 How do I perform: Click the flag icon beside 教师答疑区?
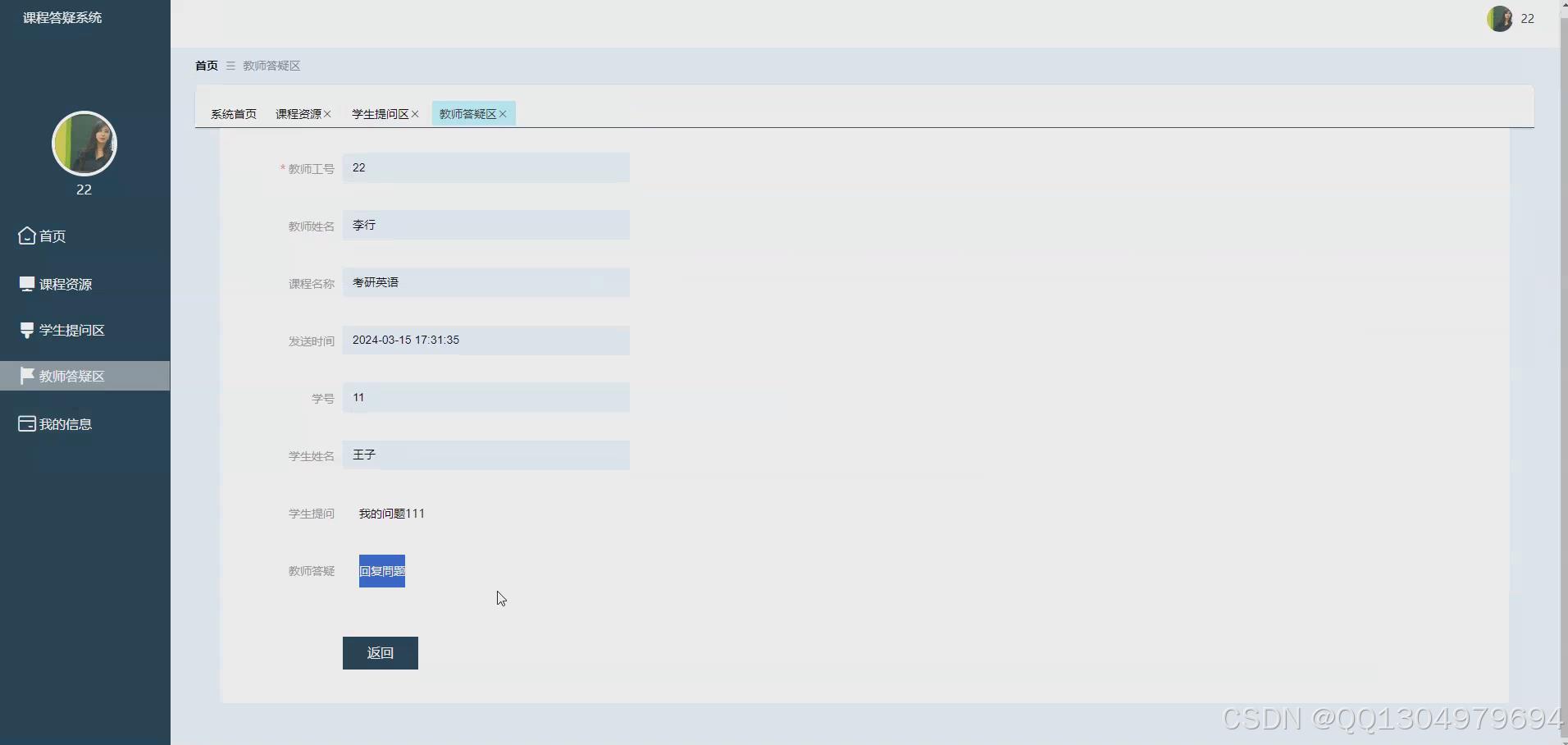(x=27, y=376)
